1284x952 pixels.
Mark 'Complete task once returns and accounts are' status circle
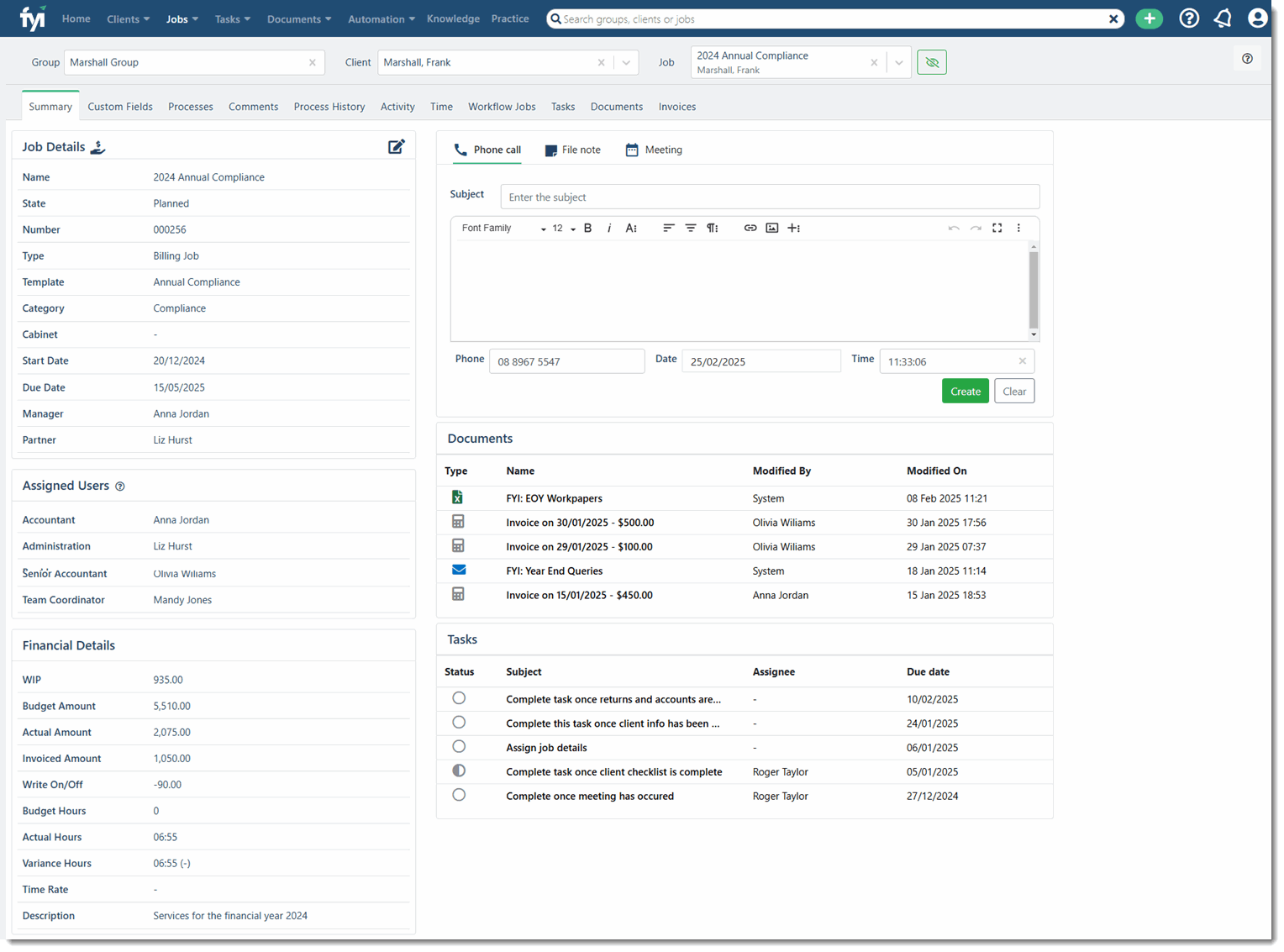459,698
